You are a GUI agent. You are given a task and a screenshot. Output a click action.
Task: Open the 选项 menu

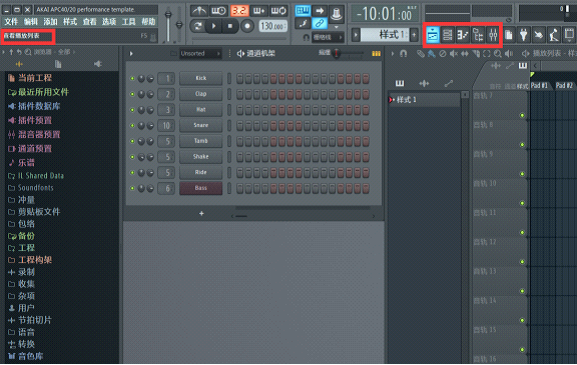[109, 22]
